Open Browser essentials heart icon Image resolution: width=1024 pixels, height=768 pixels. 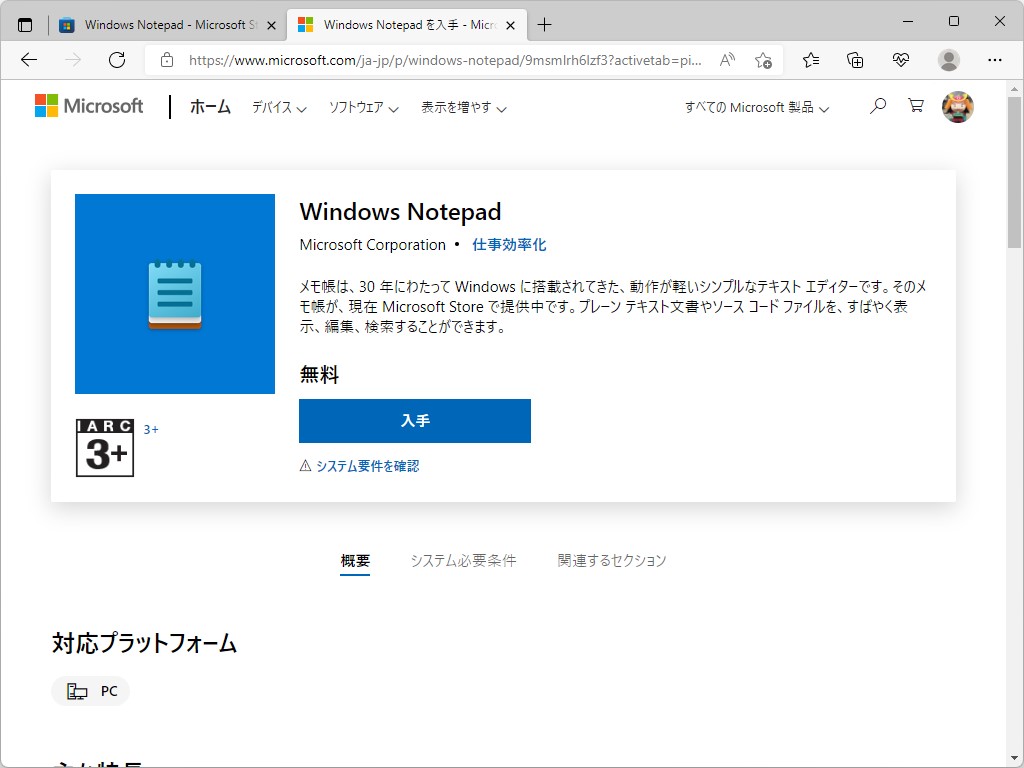[x=900, y=60]
